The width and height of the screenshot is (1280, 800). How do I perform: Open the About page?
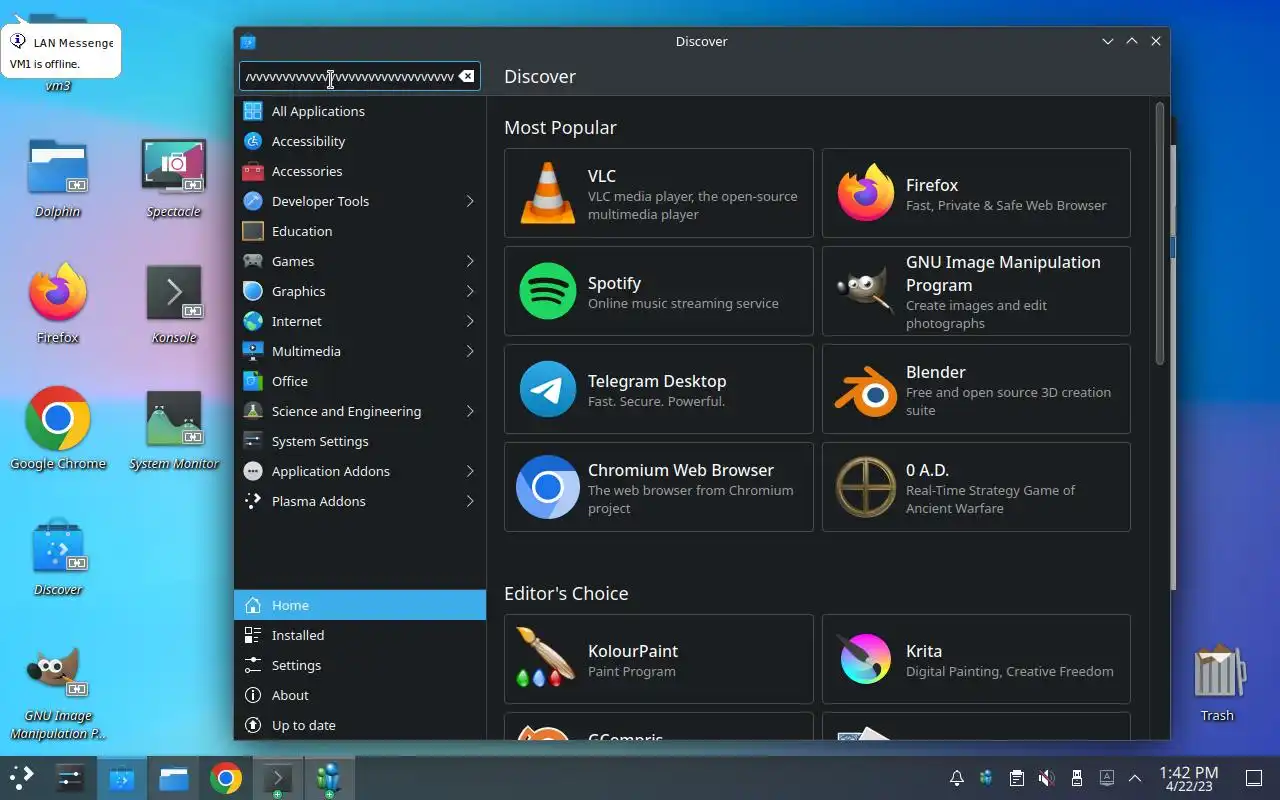360,695
